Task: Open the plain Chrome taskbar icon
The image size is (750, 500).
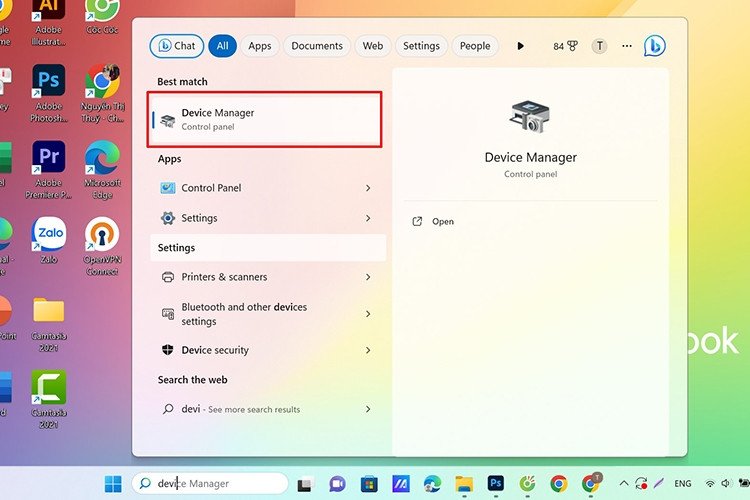Action: [x=559, y=484]
